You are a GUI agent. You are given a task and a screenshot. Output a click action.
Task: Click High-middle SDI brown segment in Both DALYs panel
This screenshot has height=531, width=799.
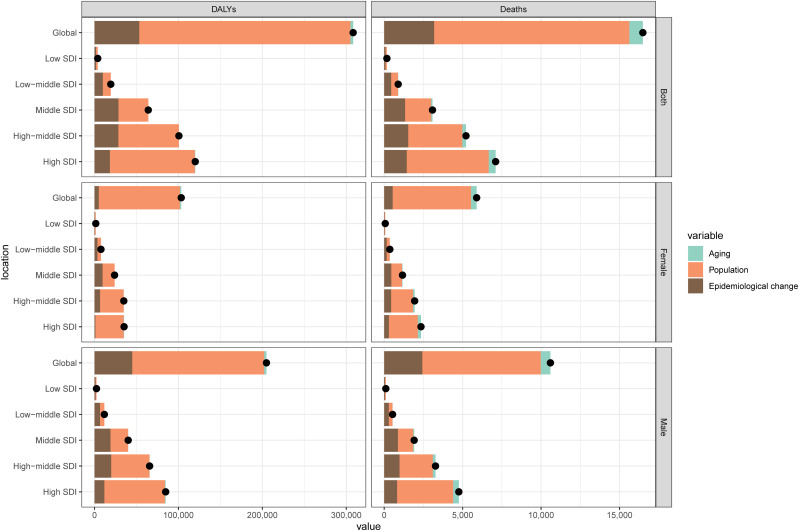(x=106, y=136)
